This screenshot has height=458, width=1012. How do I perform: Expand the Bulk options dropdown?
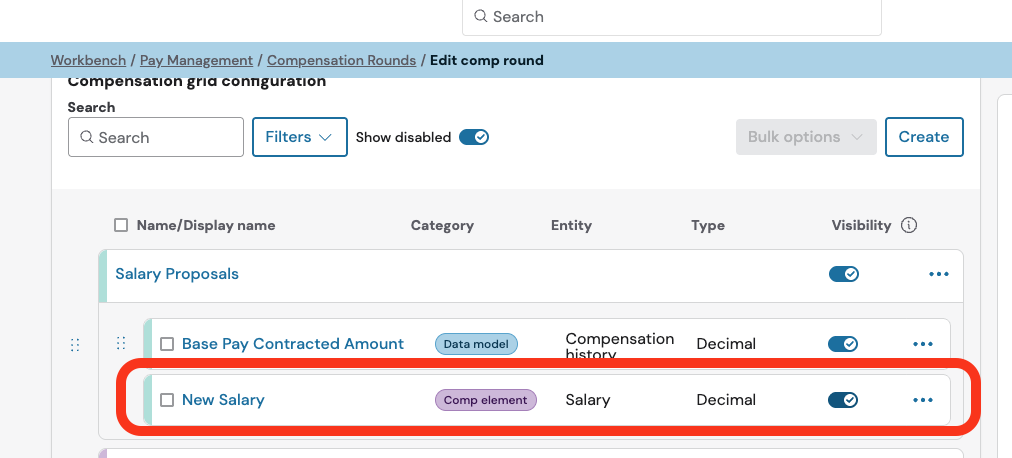coord(805,137)
